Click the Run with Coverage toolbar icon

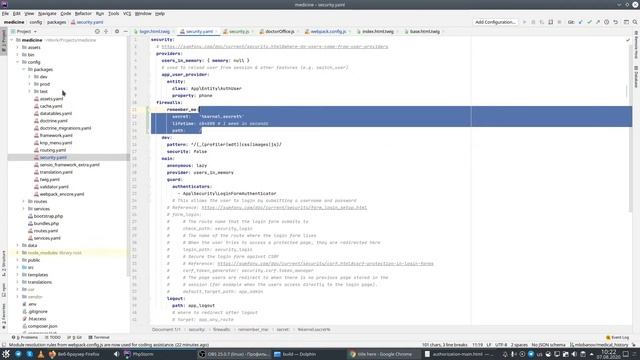tap(542, 22)
